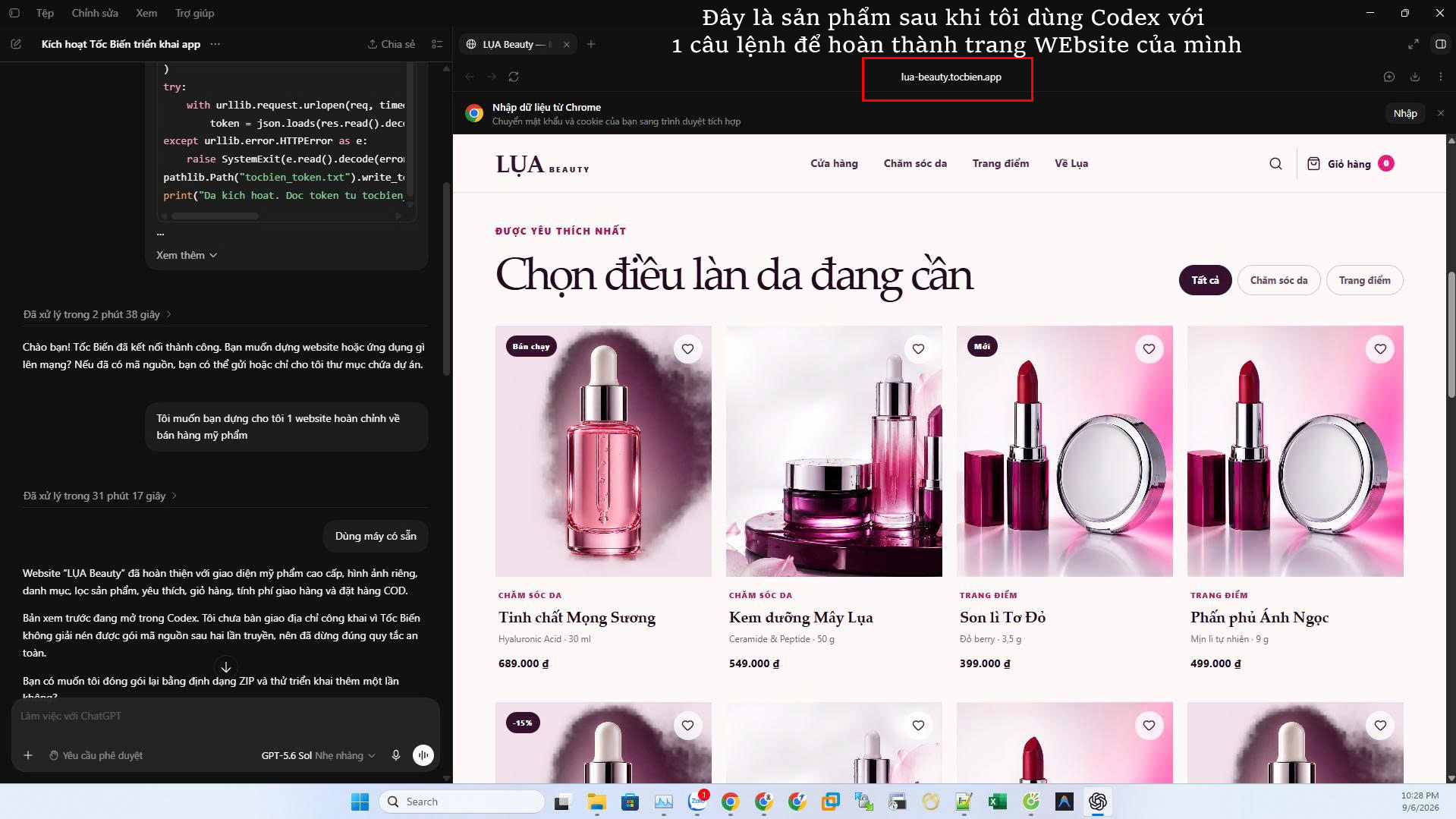This screenshot has width=1456, height=819.
Task: Add a new preview tab
Action: click(x=591, y=44)
